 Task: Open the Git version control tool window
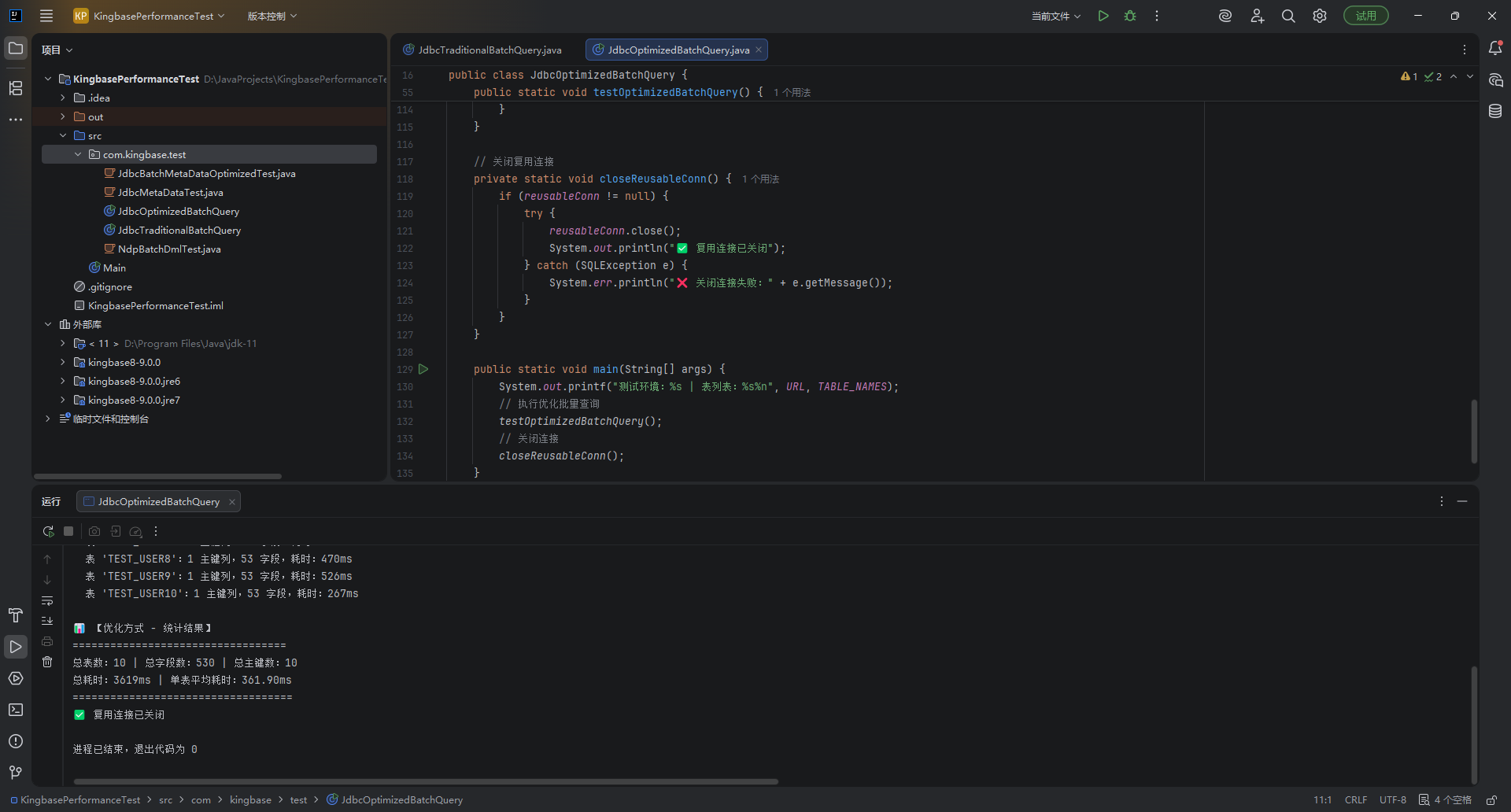click(16, 773)
